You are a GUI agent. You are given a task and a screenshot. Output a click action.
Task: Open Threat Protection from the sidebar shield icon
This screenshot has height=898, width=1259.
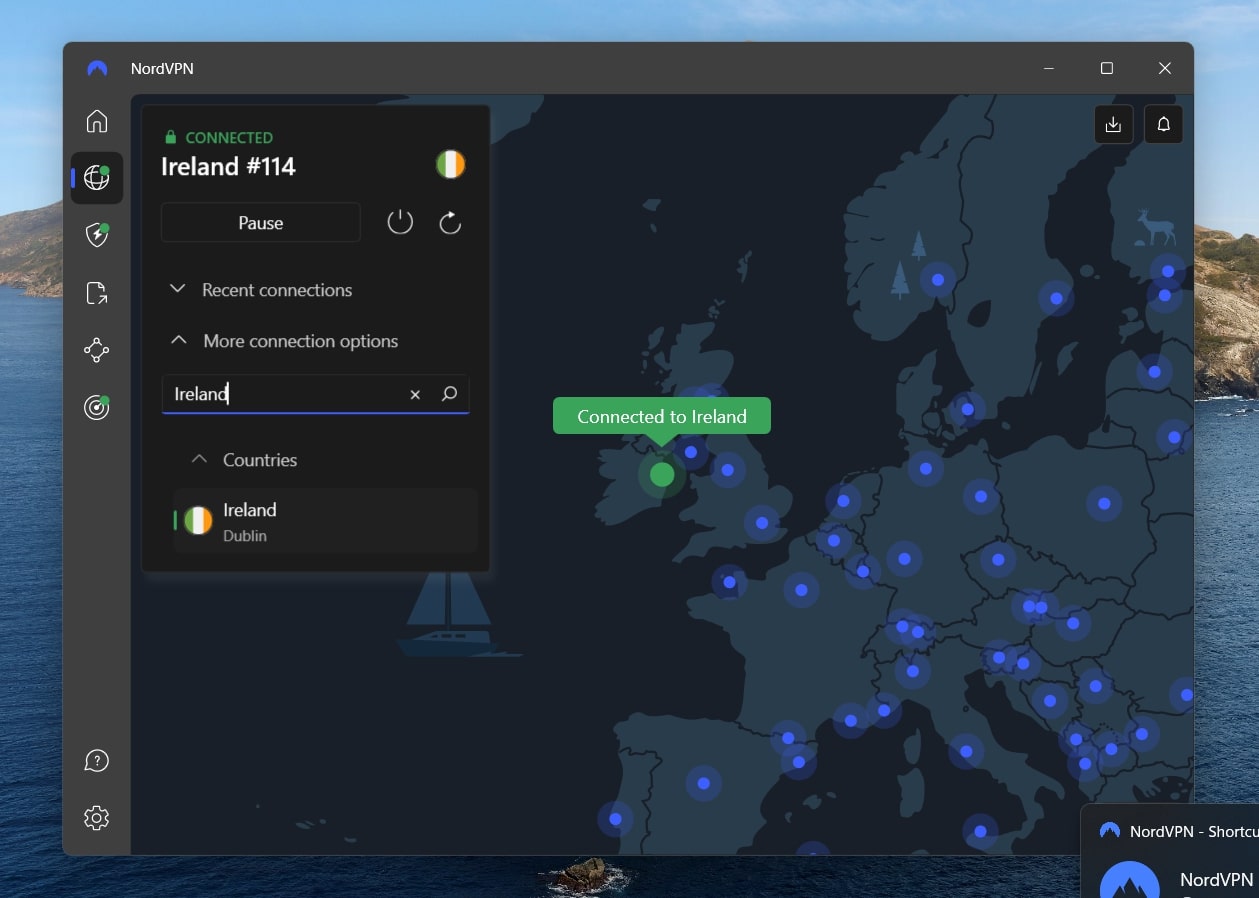click(x=96, y=235)
